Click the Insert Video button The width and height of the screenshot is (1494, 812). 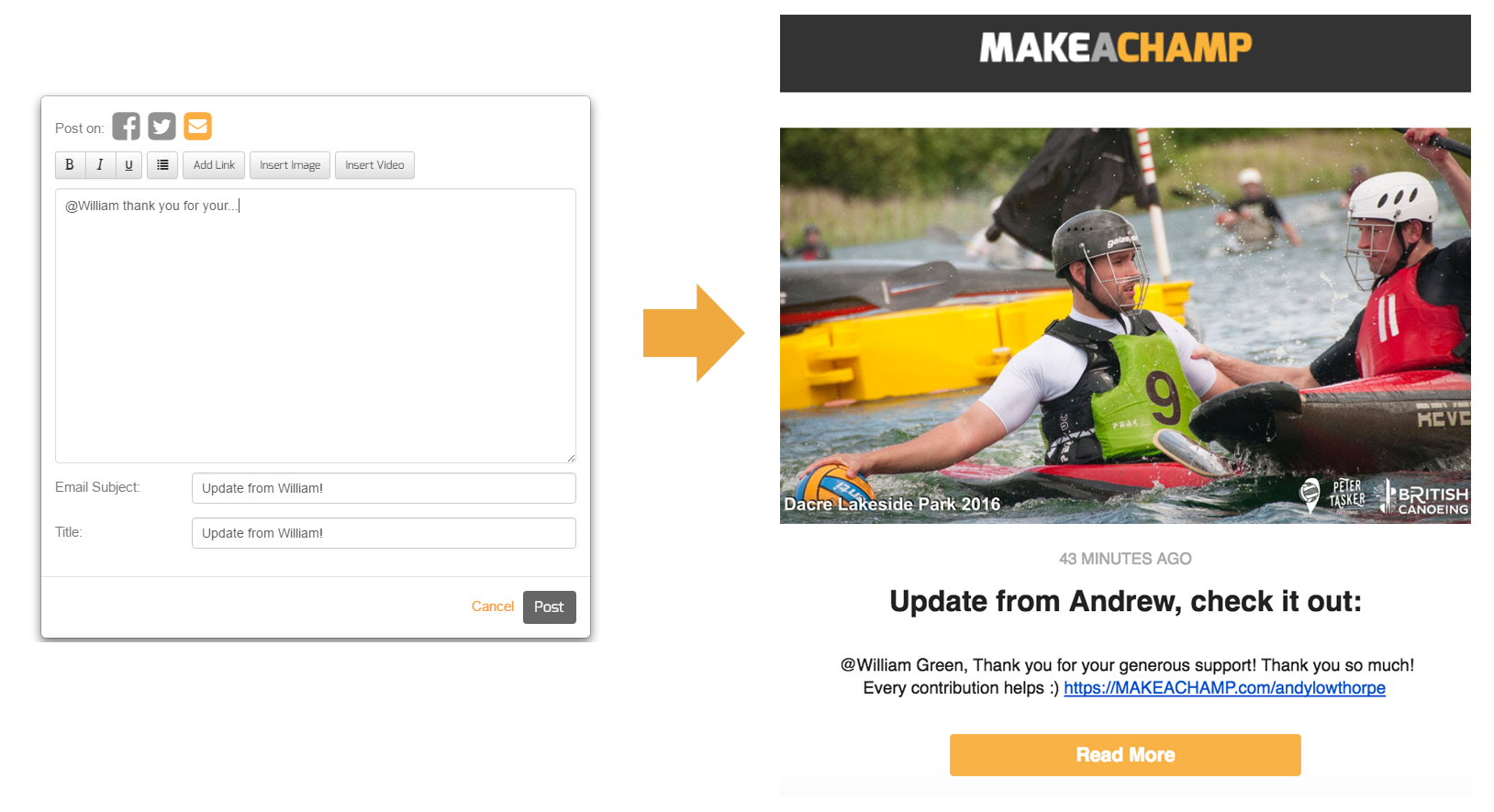click(x=374, y=165)
